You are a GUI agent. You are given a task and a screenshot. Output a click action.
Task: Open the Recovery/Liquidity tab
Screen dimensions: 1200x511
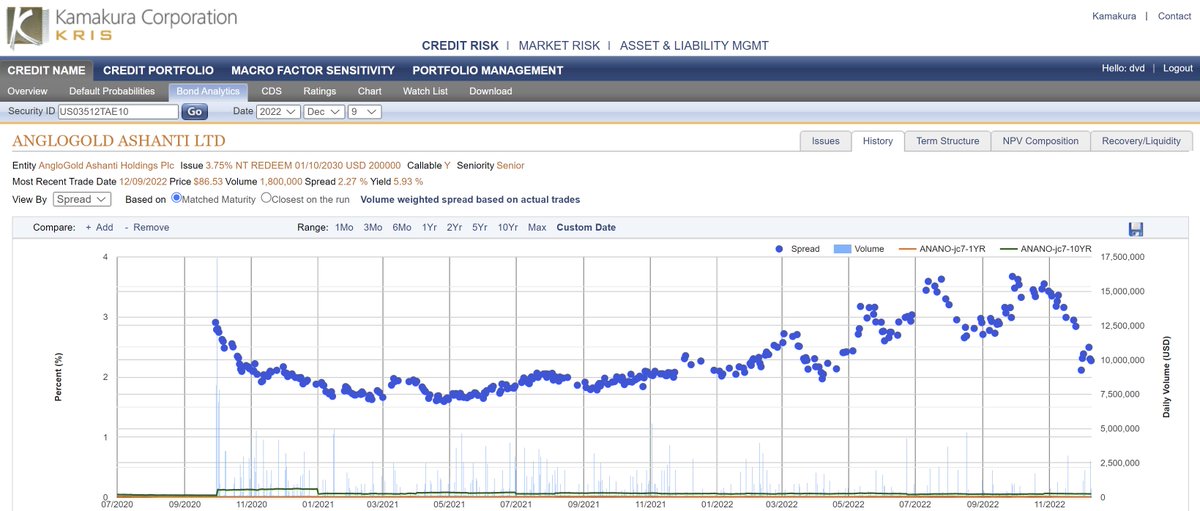coord(1141,141)
